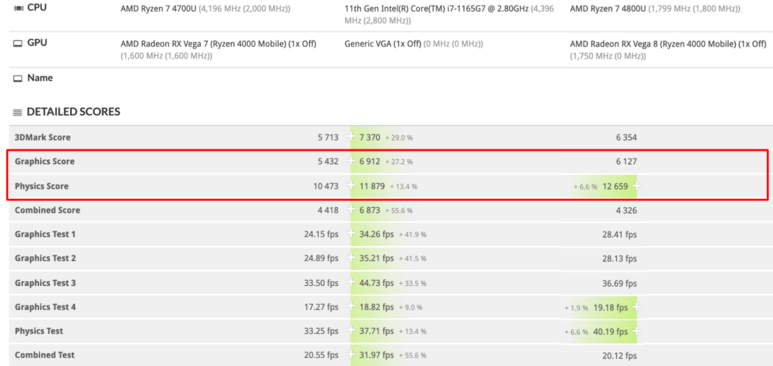Click the 24.89 fps value
Screen dimensions: 773x366
coord(321,258)
